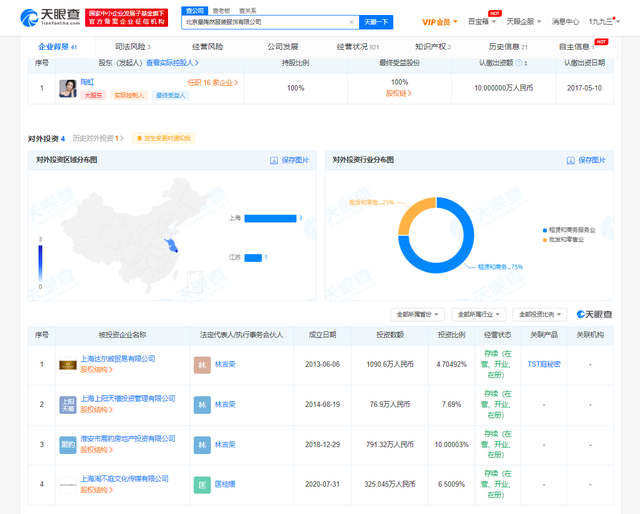The height and width of the screenshot is (514, 640).
Task: Click the download icon on the region distribution chart
Action: point(274,160)
